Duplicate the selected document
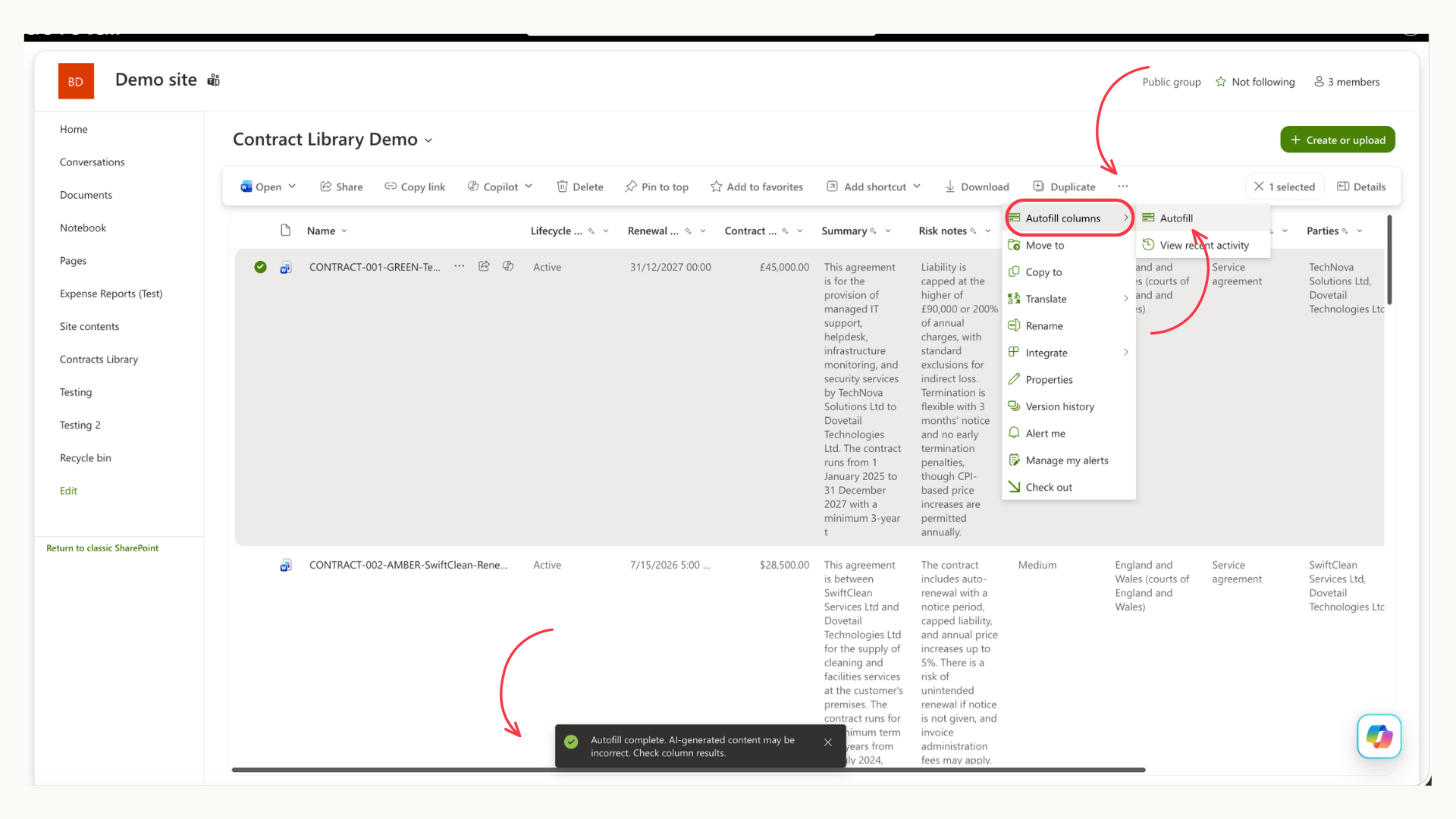 coord(1064,187)
